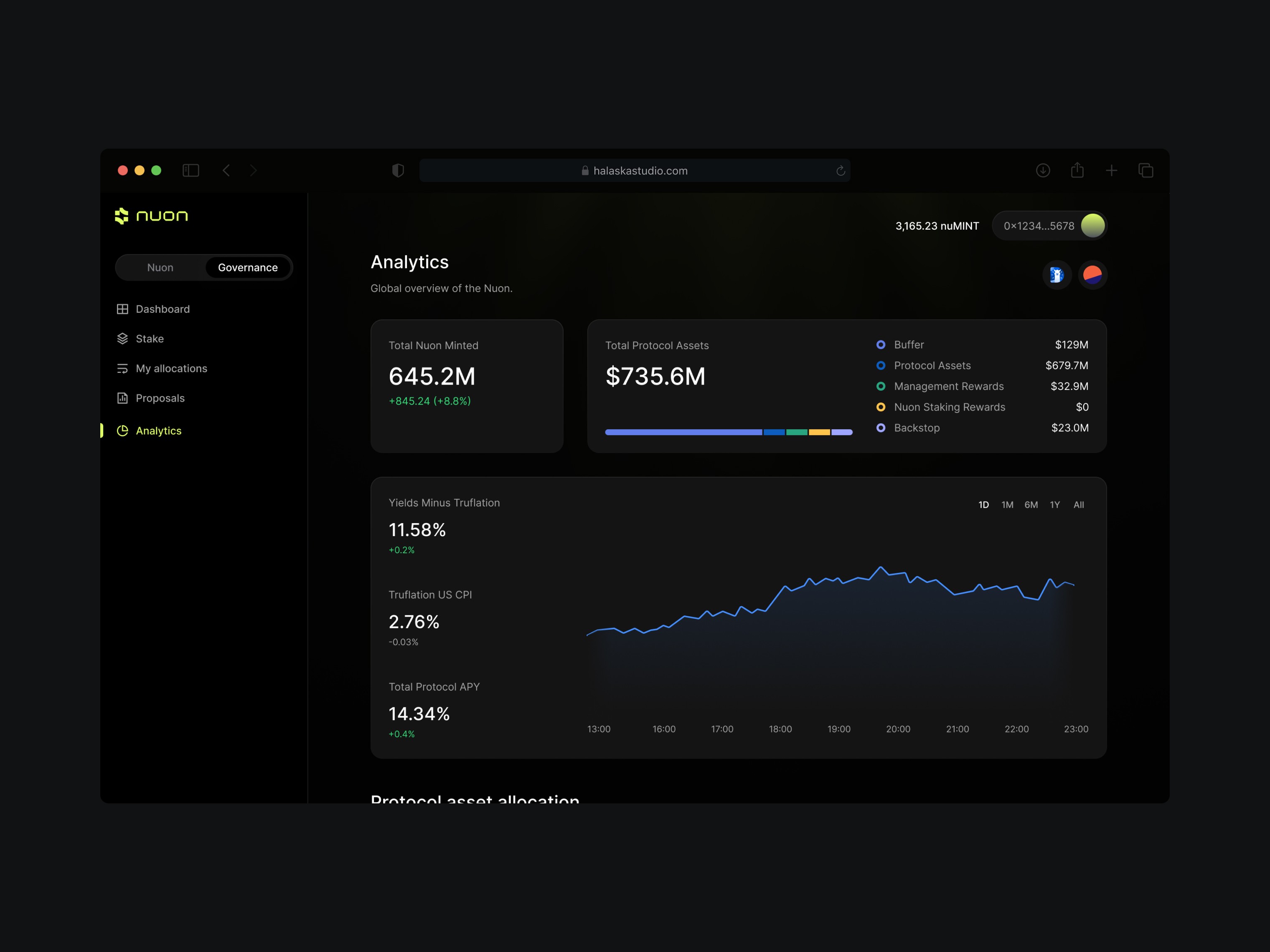
Task: Click the browser share icon
Action: coord(1077,170)
